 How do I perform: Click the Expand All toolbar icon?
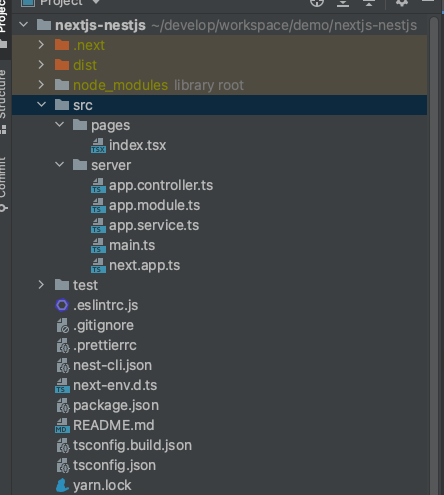(x=343, y=3)
